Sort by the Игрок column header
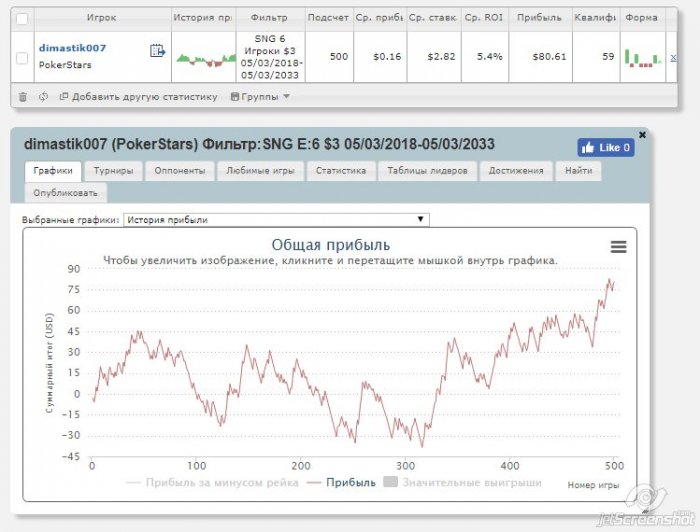The image size is (700, 532). pos(102,18)
